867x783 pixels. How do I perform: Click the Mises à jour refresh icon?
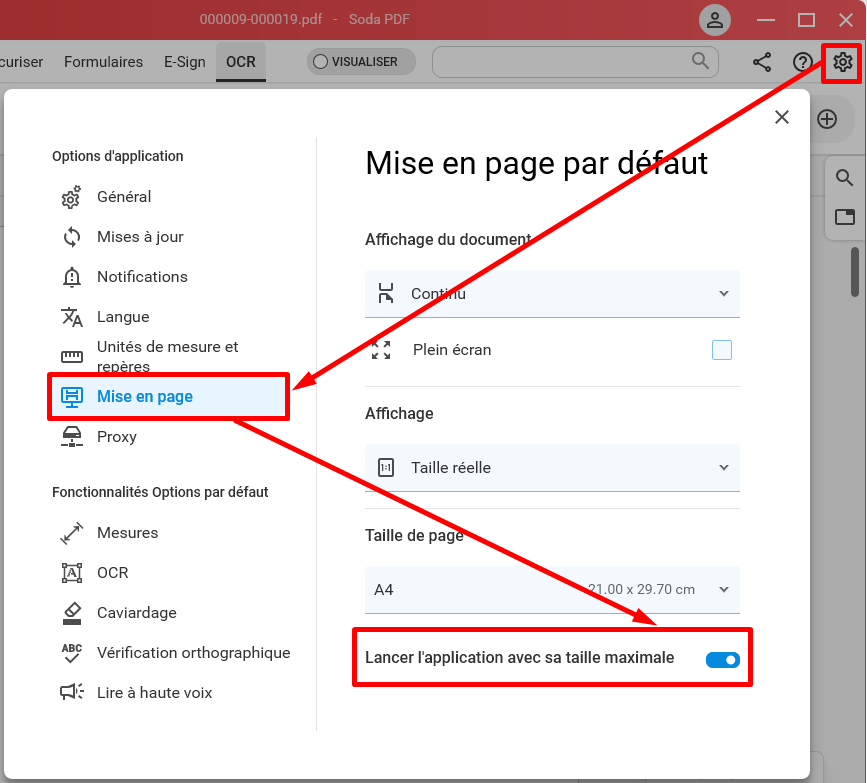point(71,237)
